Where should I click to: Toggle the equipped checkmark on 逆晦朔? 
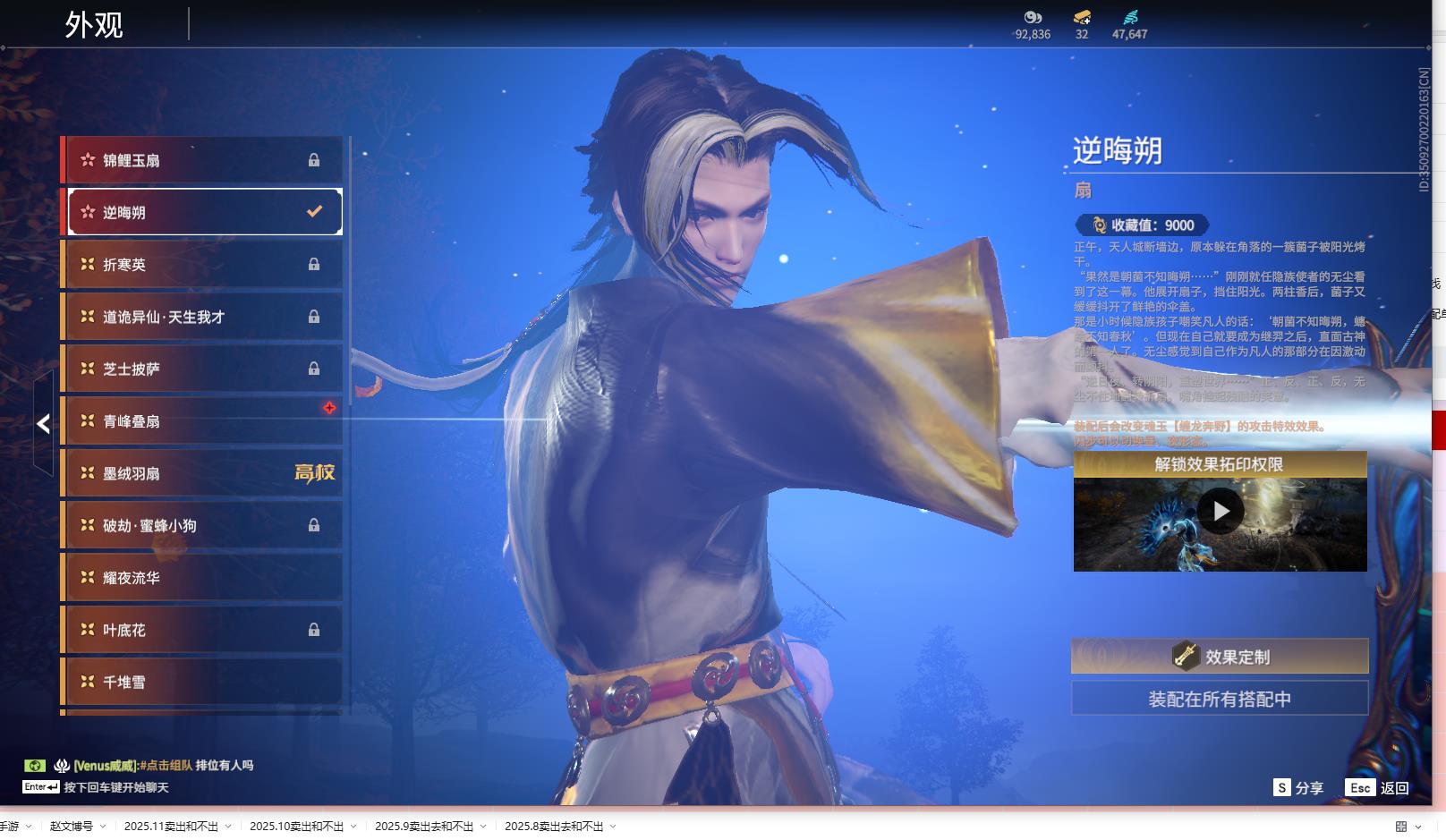(314, 212)
